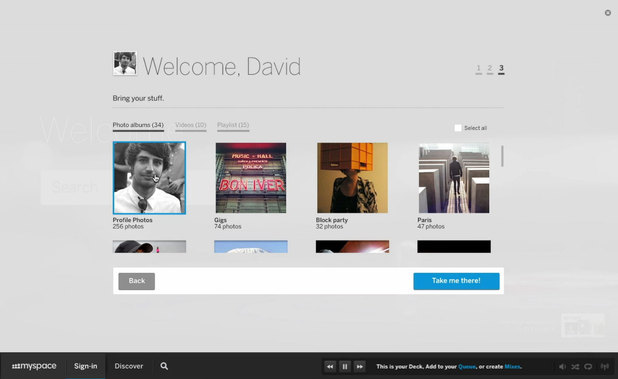Close the welcome overlay with the X icon
Screen dimensions: 618x379
click(608, 13)
